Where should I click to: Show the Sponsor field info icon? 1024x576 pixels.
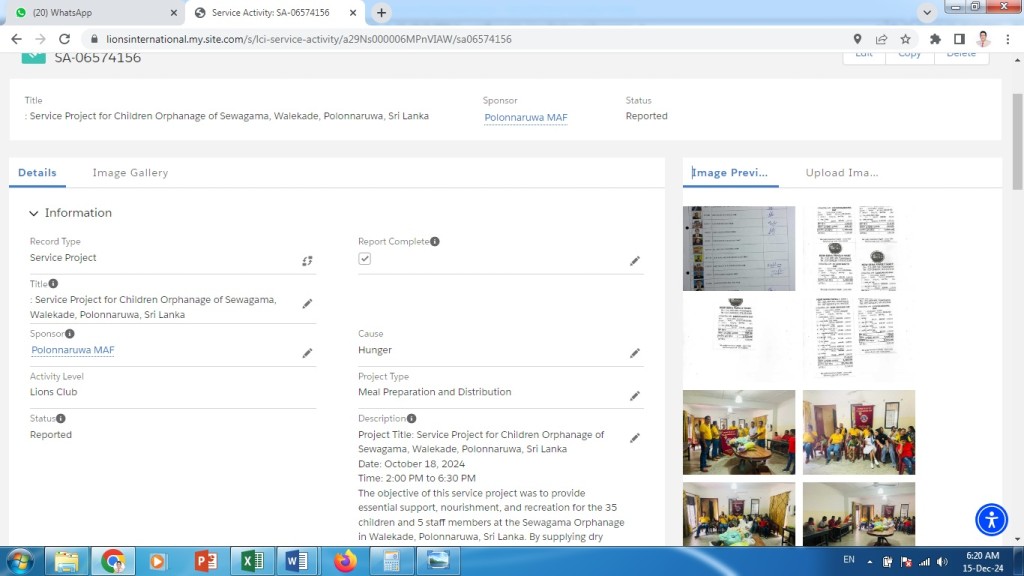[70, 334]
